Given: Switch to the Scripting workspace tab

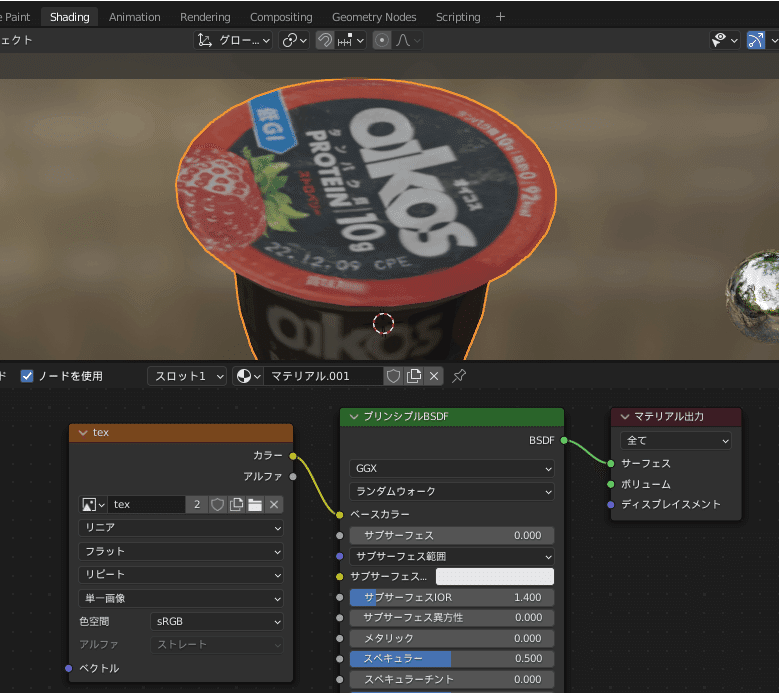Looking at the screenshot, I should pyautogui.click(x=458, y=17).
